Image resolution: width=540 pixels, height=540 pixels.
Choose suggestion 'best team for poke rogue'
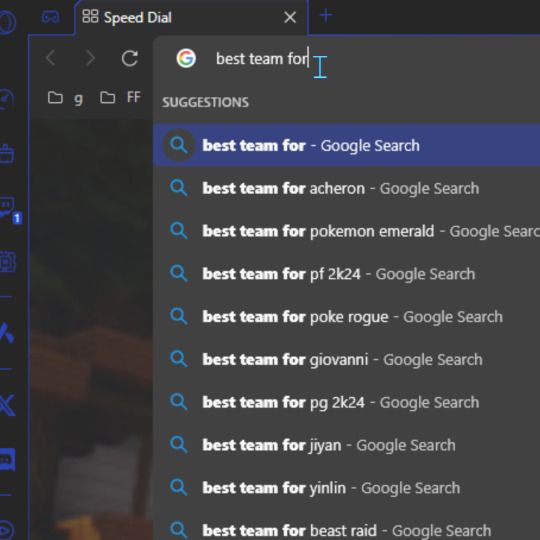pos(346,317)
